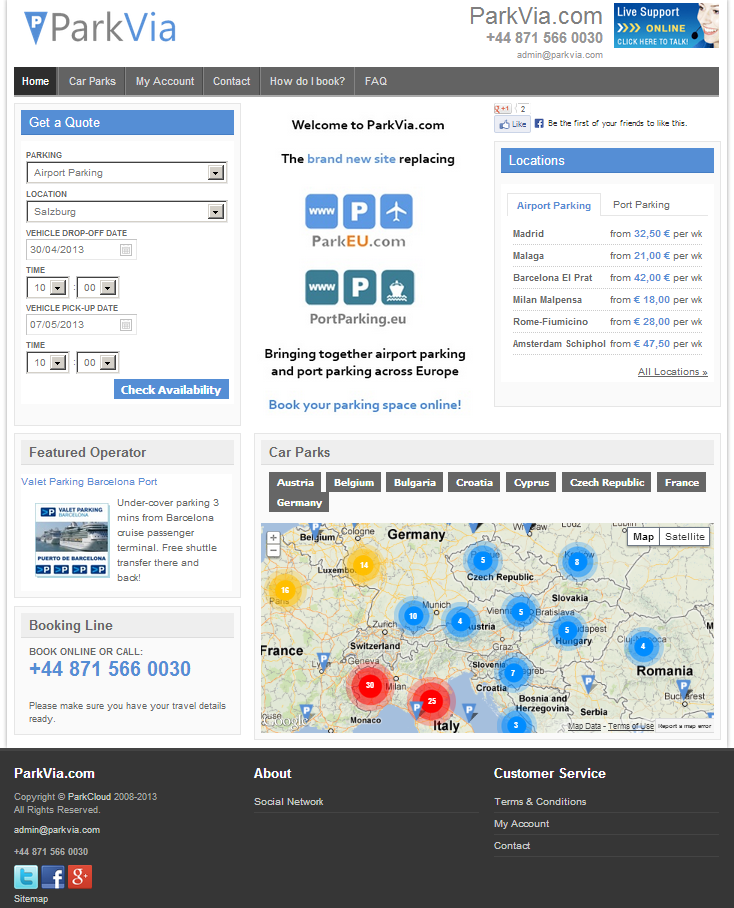Click the ParkVia logo

tap(100, 28)
